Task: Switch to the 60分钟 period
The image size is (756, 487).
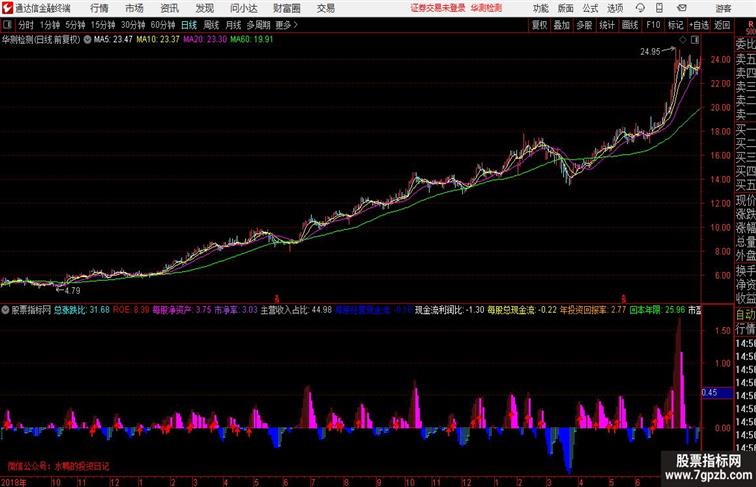Action: click(x=163, y=25)
